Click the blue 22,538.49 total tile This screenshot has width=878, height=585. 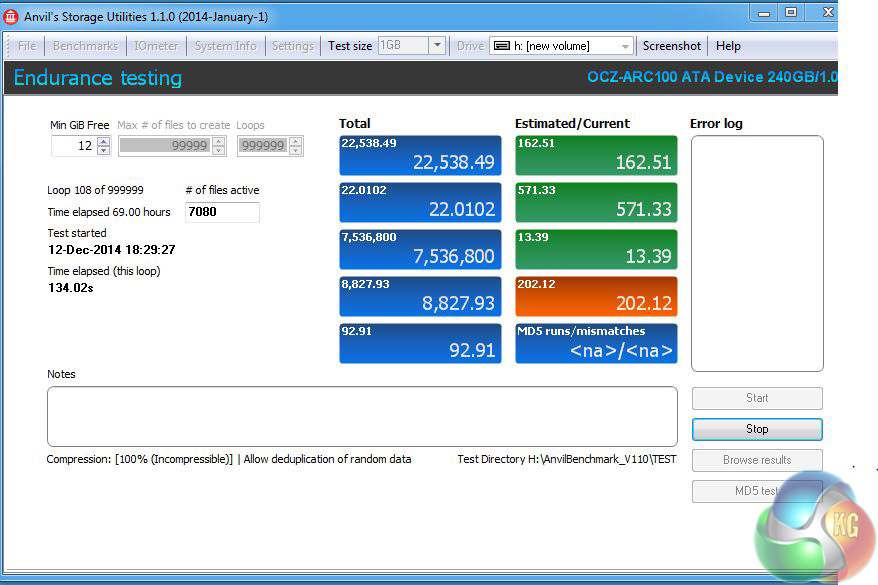[x=420, y=156]
